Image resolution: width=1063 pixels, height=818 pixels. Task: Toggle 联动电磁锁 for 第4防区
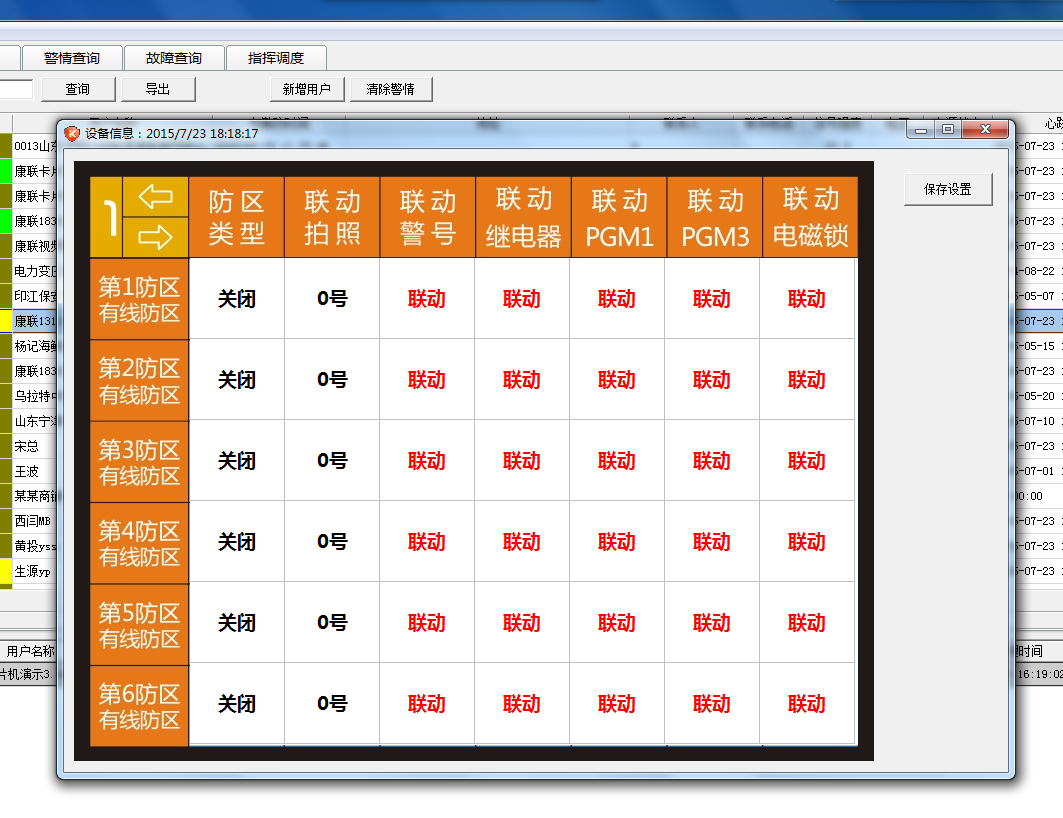pos(807,542)
